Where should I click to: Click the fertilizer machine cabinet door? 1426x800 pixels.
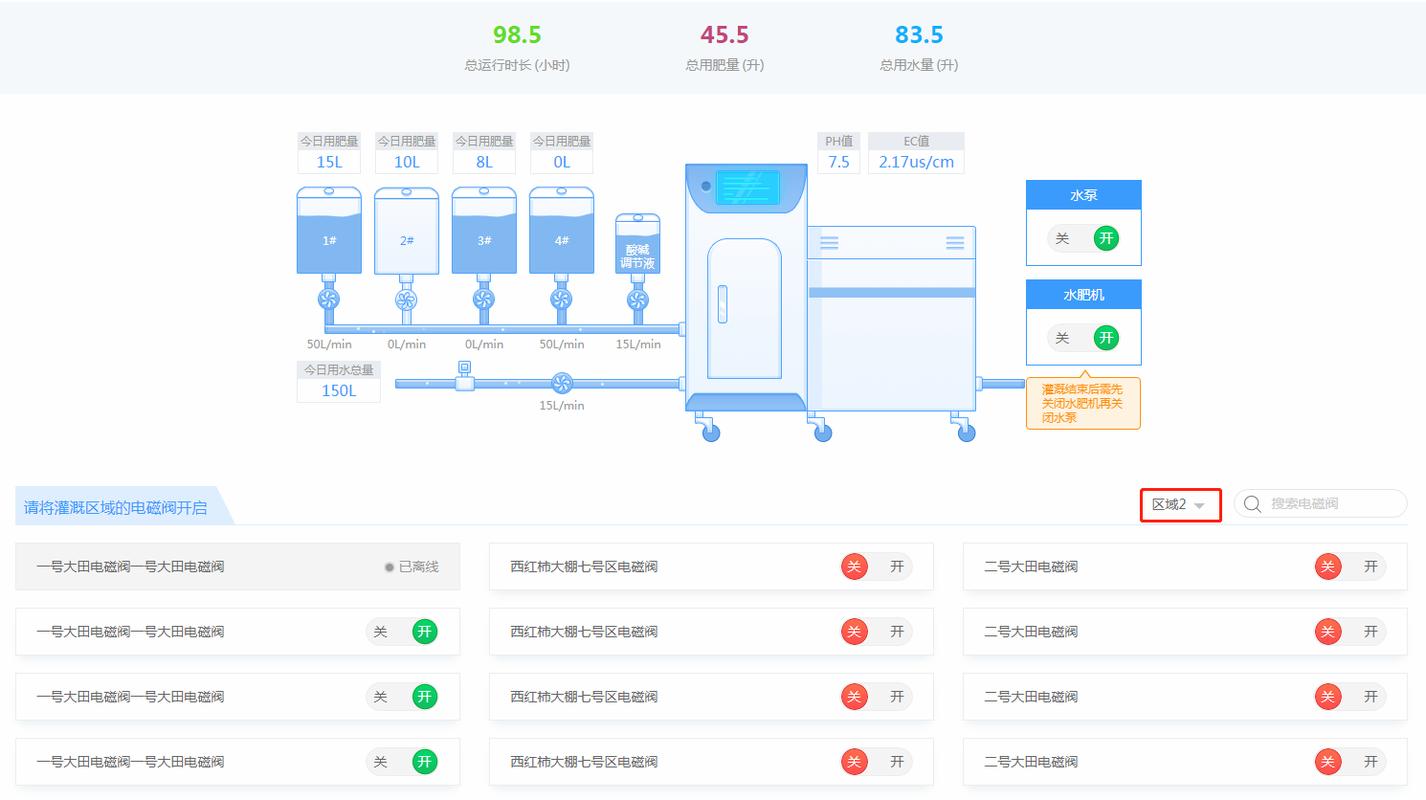point(744,308)
